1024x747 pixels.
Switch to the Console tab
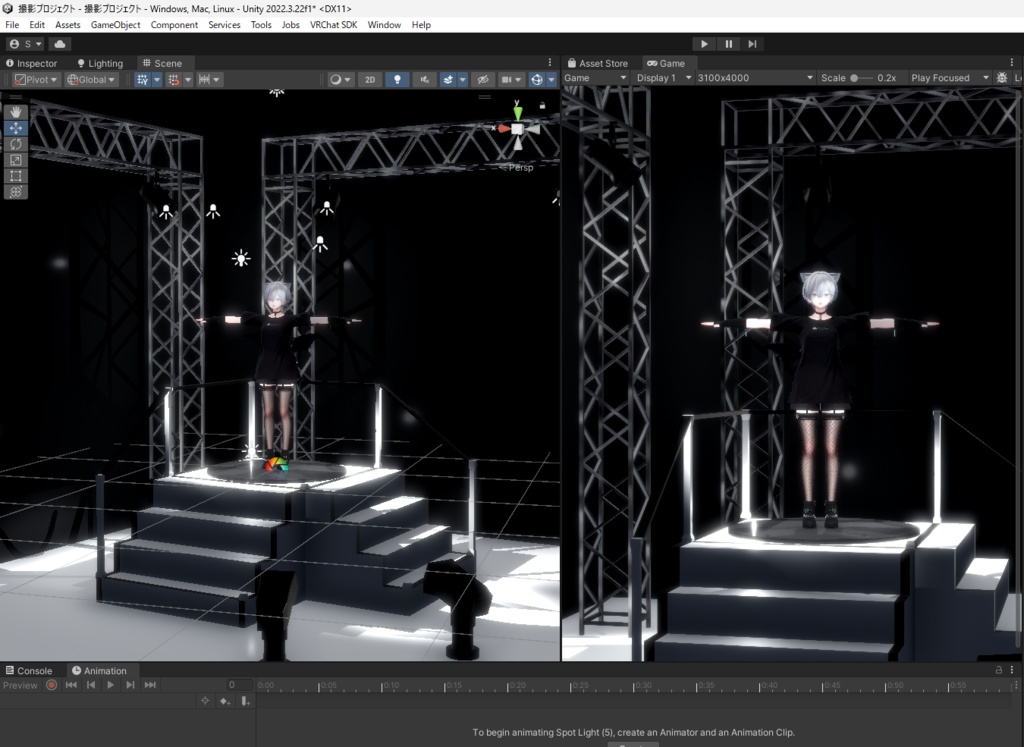[x=29, y=671]
